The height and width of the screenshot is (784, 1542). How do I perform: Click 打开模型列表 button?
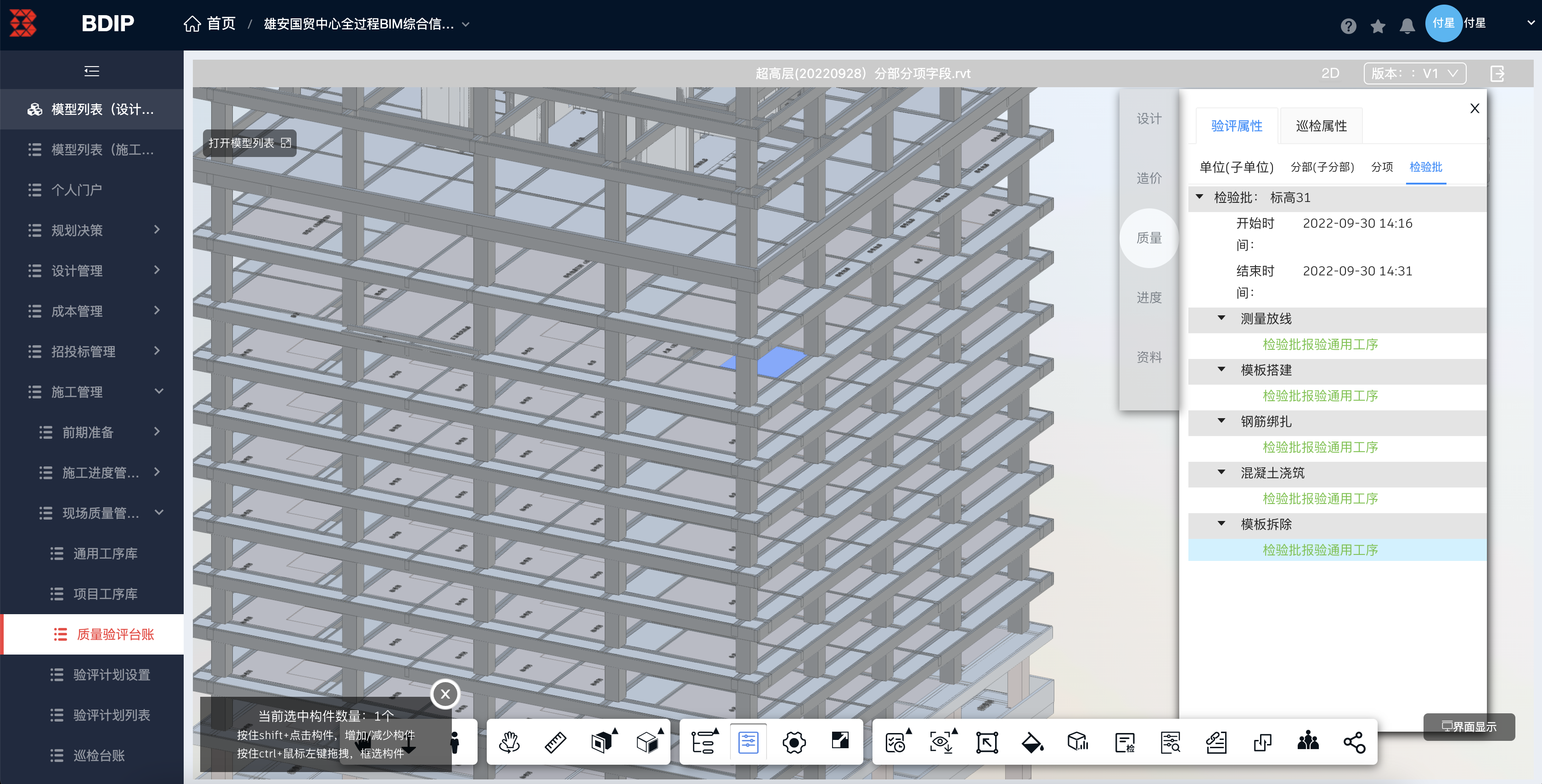click(x=250, y=143)
